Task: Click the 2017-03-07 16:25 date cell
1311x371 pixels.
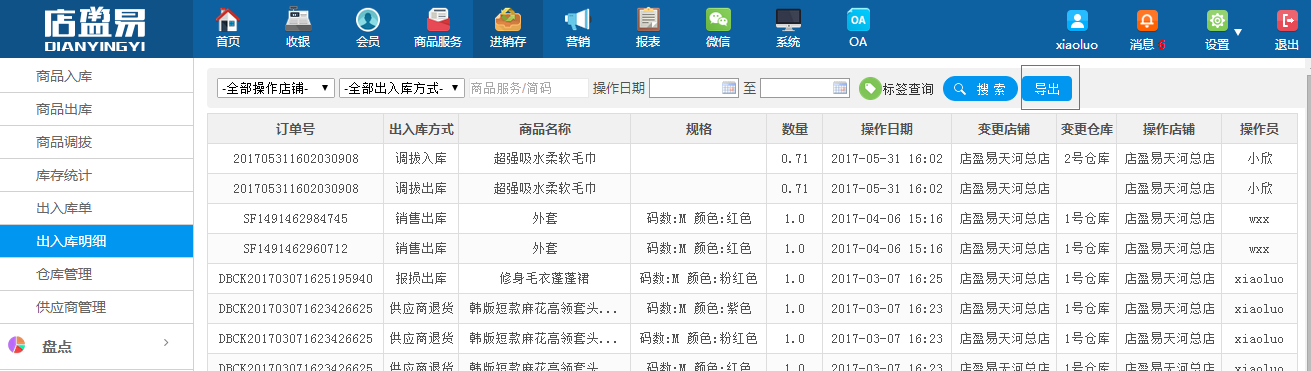Action: pyautogui.click(x=886, y=279)
